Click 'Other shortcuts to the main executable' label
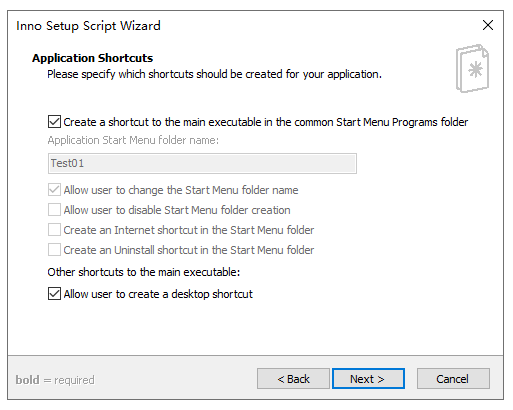Viewport: 513px width, 410px height. 144,272
